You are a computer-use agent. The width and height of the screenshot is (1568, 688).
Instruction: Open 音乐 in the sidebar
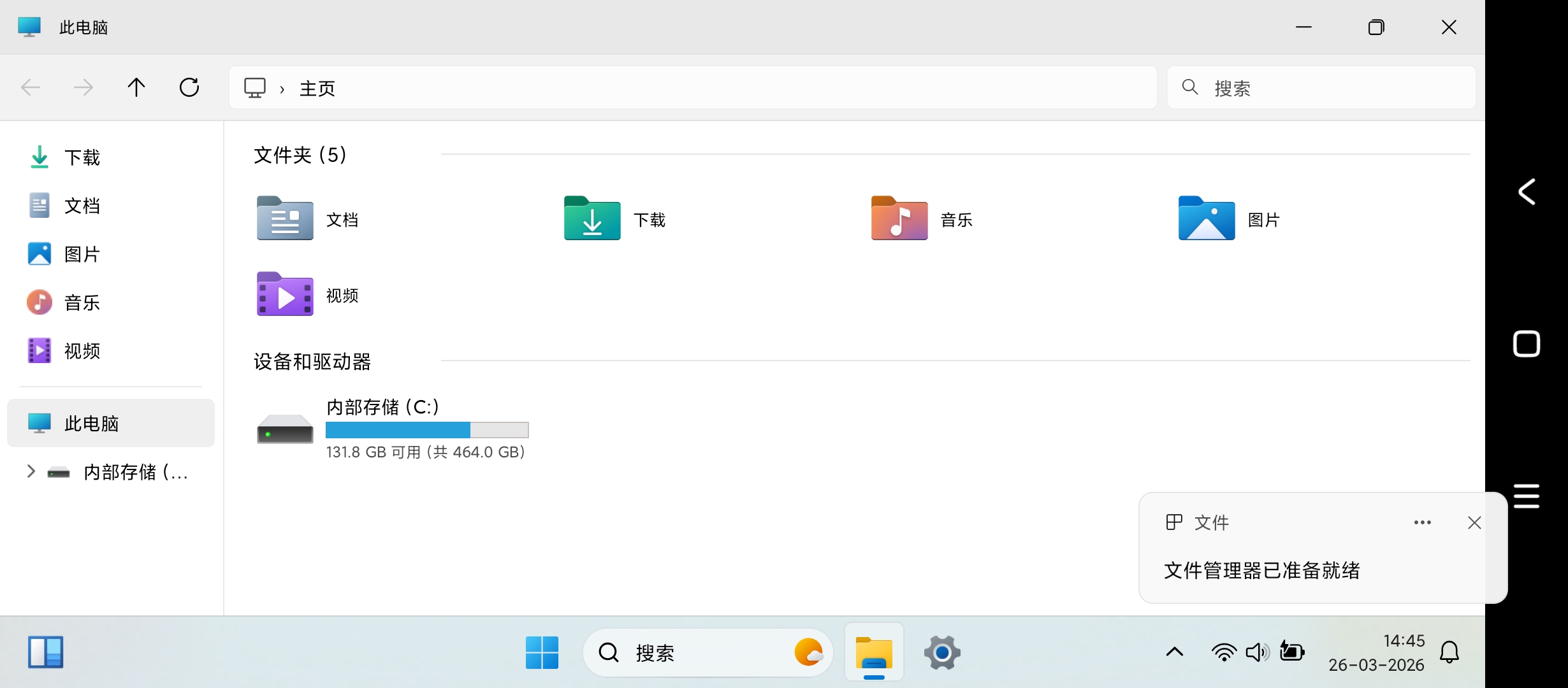coord(111,303)
